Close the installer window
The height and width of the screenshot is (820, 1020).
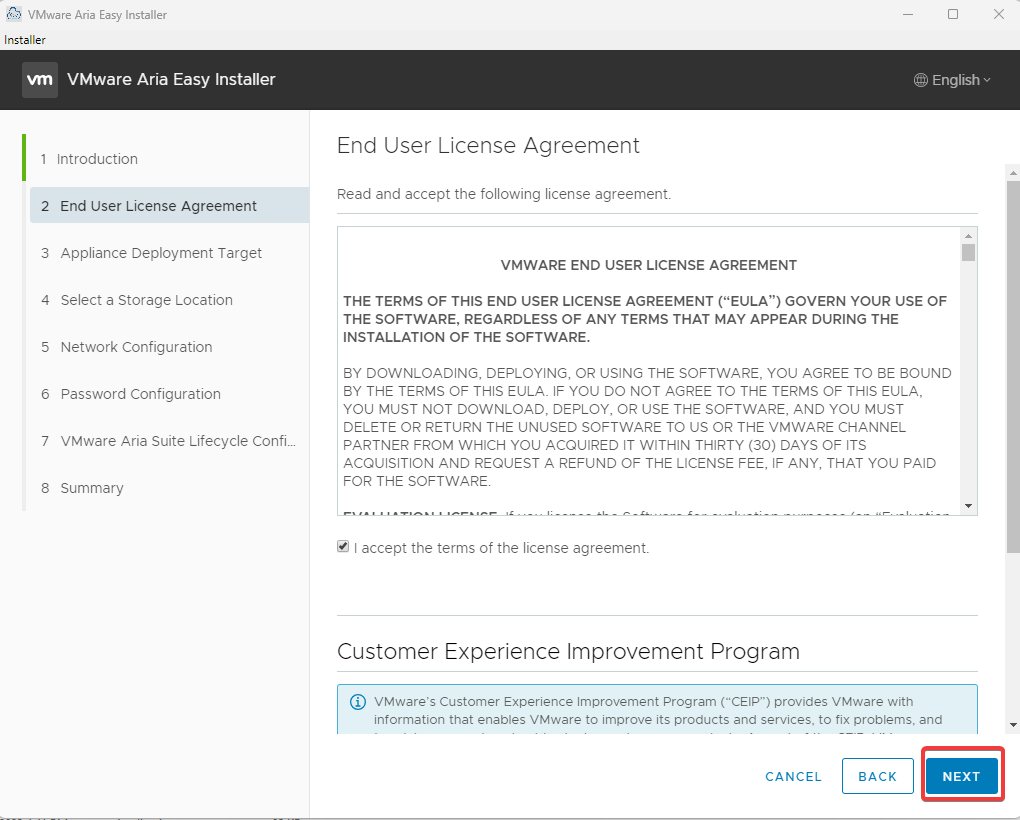pyautogui.click(x=999, y=14)
